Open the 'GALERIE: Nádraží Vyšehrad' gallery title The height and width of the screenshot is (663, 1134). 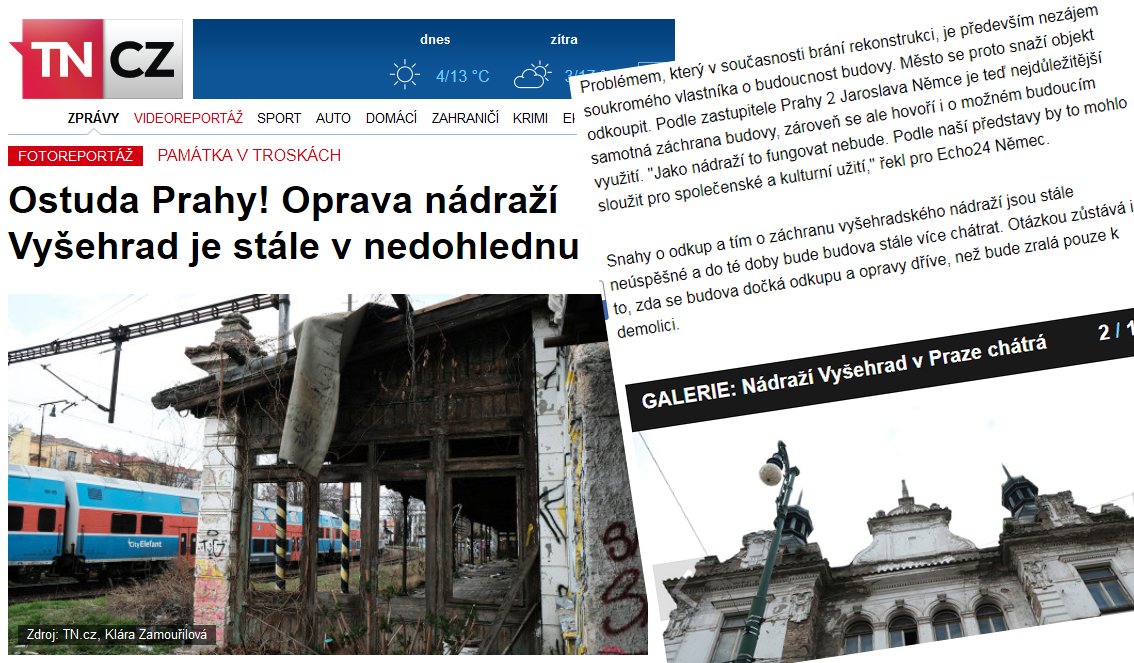pos(843,373)
